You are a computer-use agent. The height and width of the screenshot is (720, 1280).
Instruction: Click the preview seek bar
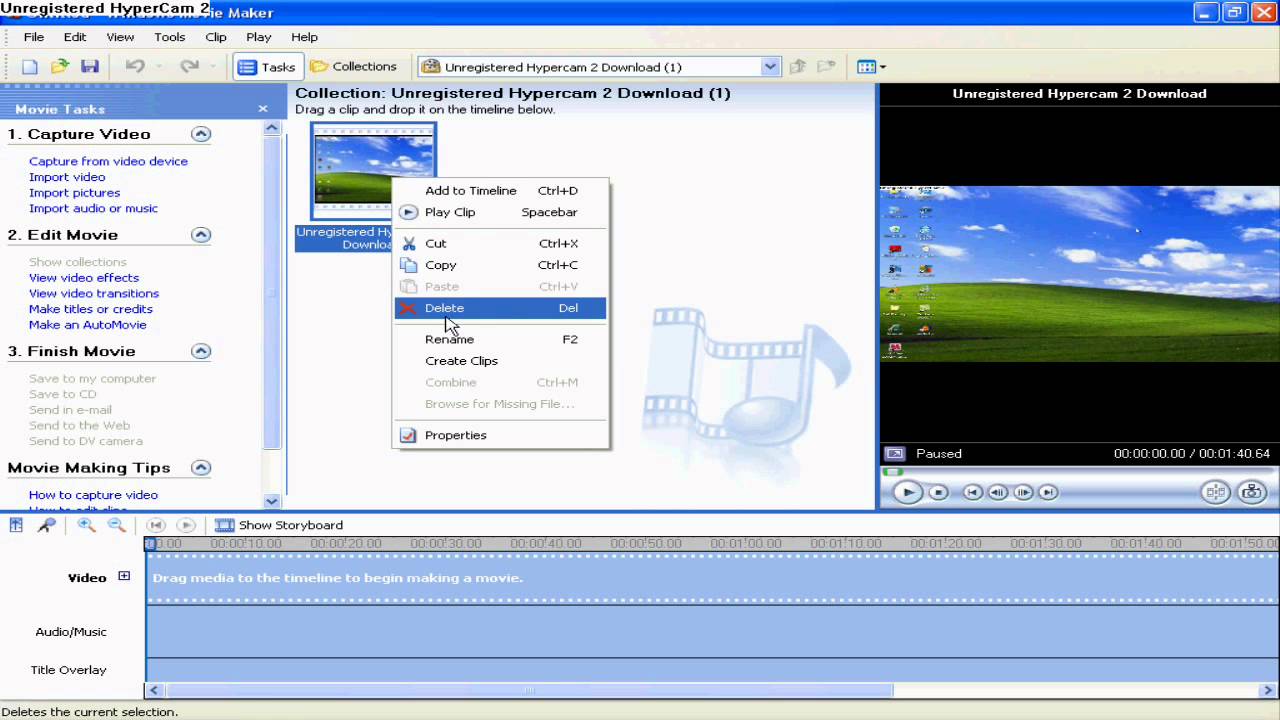click(x=1078, y=471)
